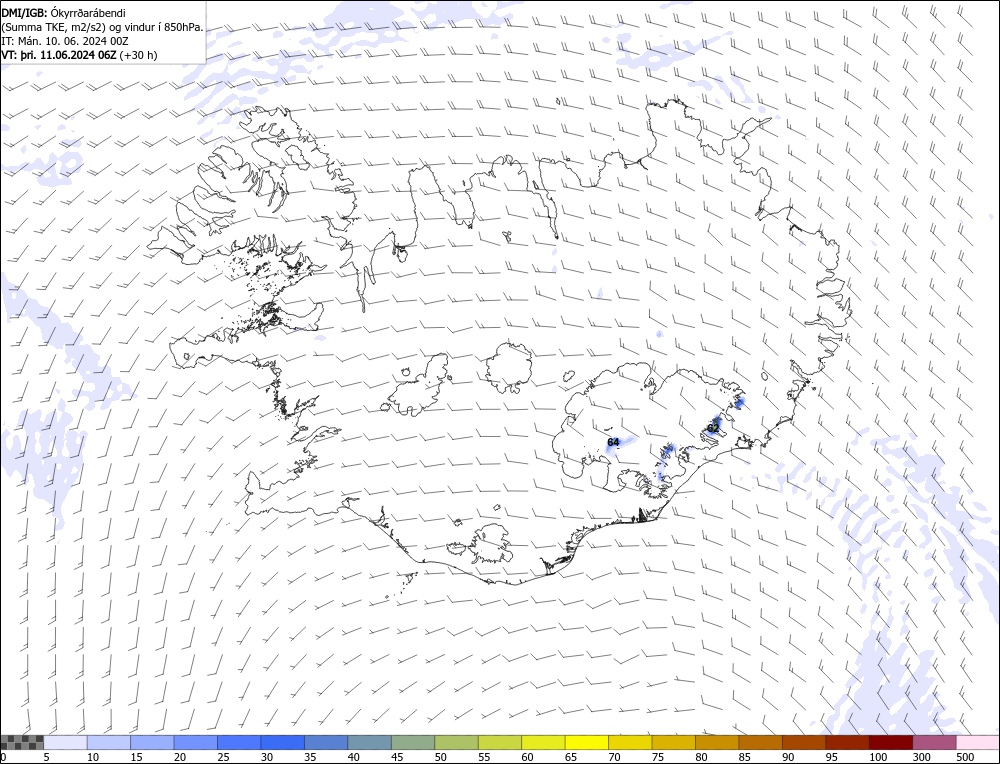
Task: Click the legend tick label 500
Action: coord(964,757)
